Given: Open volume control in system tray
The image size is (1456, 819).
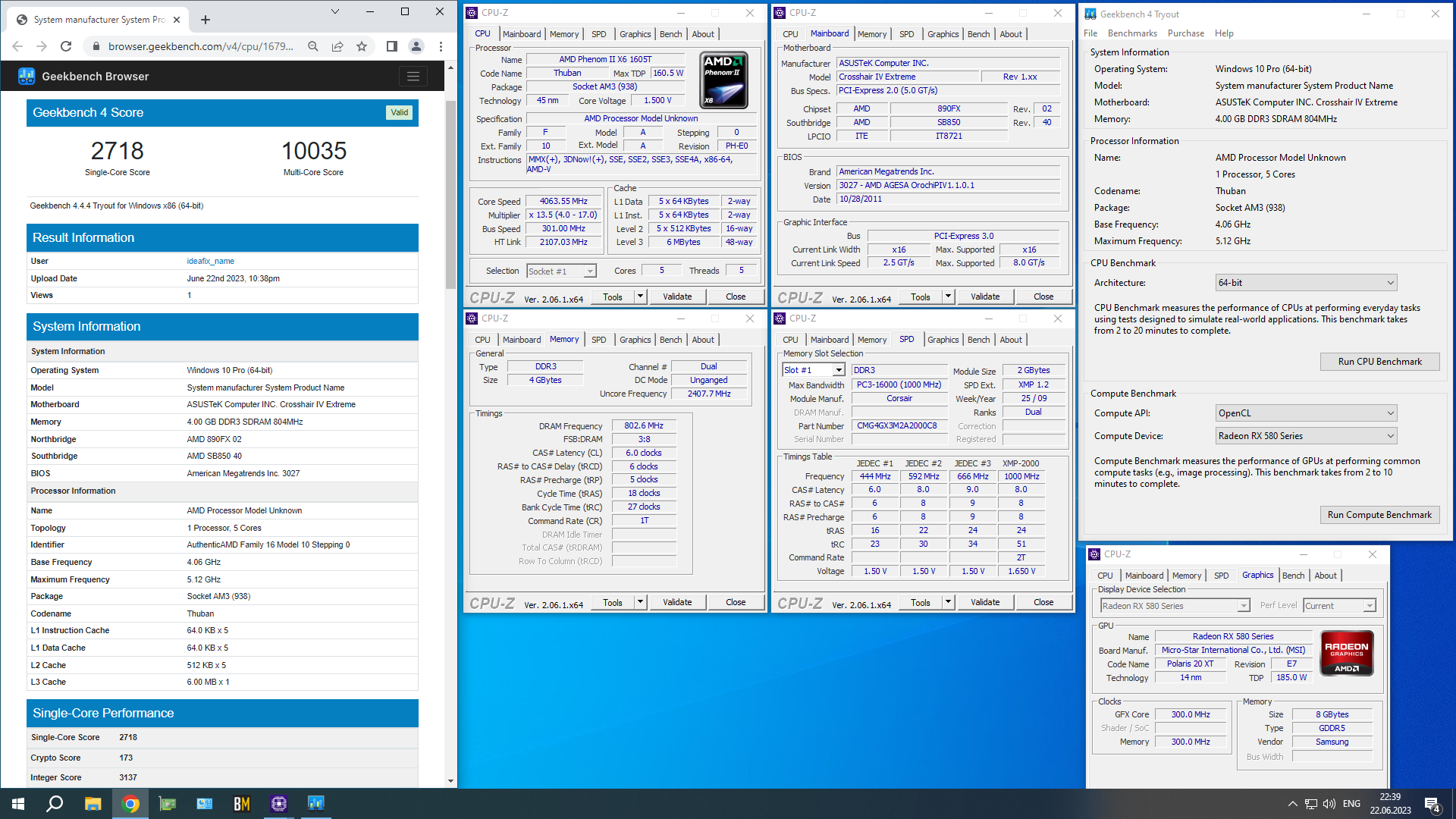Looking at the screenshot, I should [x=1329, y=804].
